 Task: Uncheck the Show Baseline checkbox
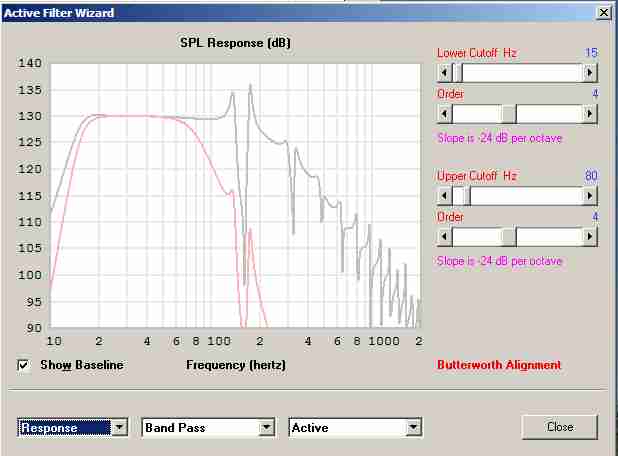[x=23, y=365]
